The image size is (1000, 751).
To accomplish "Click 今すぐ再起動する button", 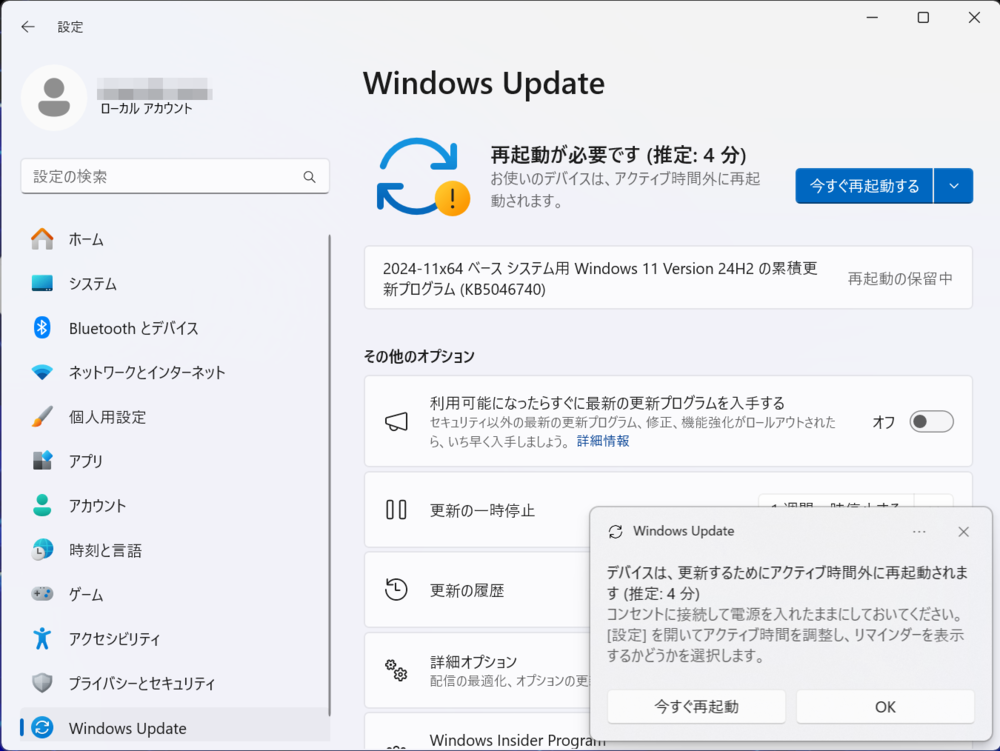I will click(864, 186).
